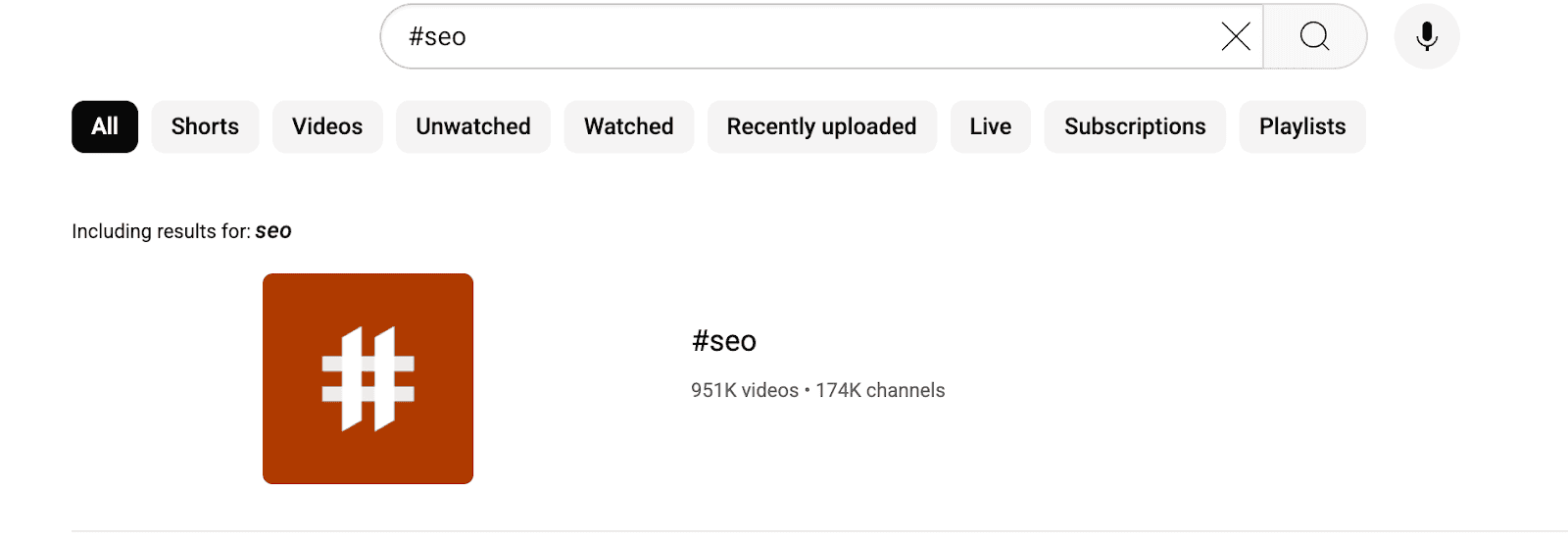Screen dimensions: 1568x537
Task: Click the "Including results for" label
Action: 161,231
